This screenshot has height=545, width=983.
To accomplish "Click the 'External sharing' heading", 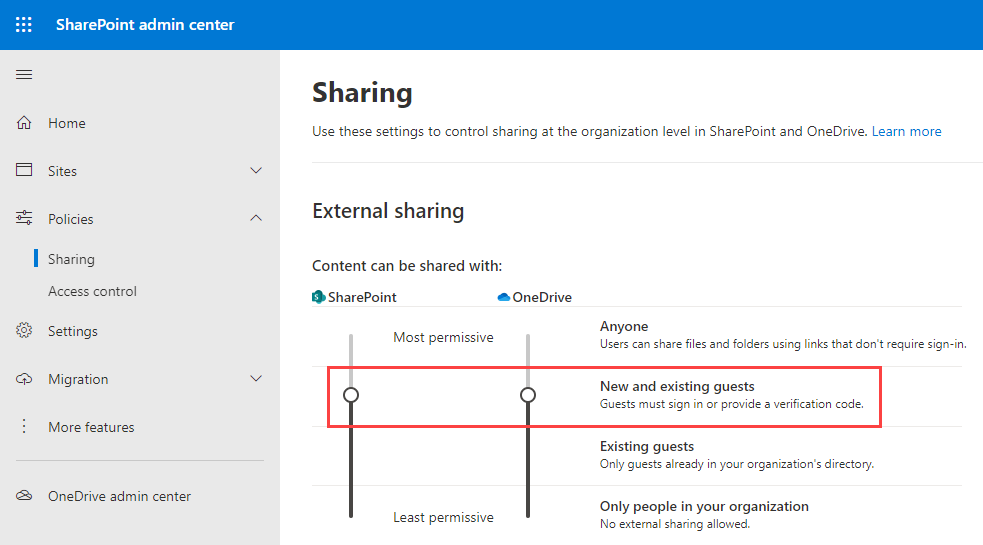I will tap(388, 211).
